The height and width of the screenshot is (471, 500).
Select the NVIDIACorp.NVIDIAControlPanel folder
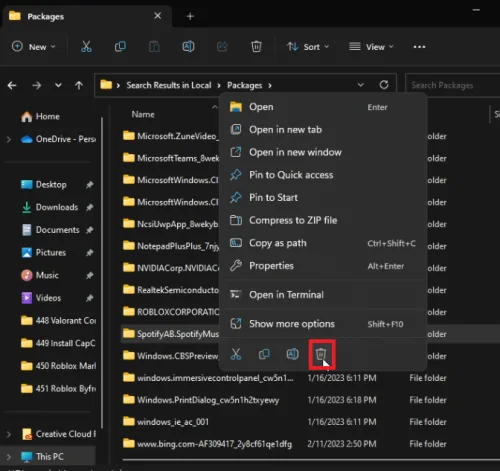click(170, 268)
